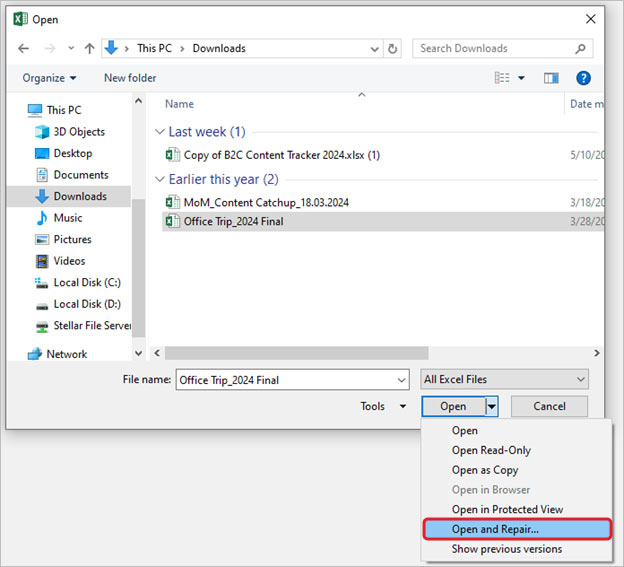Image resolution: width=624 pixels, height=567 pixels.
Task: Click Excel icon of Copy of B2C file
Action: tap(172, 154)
